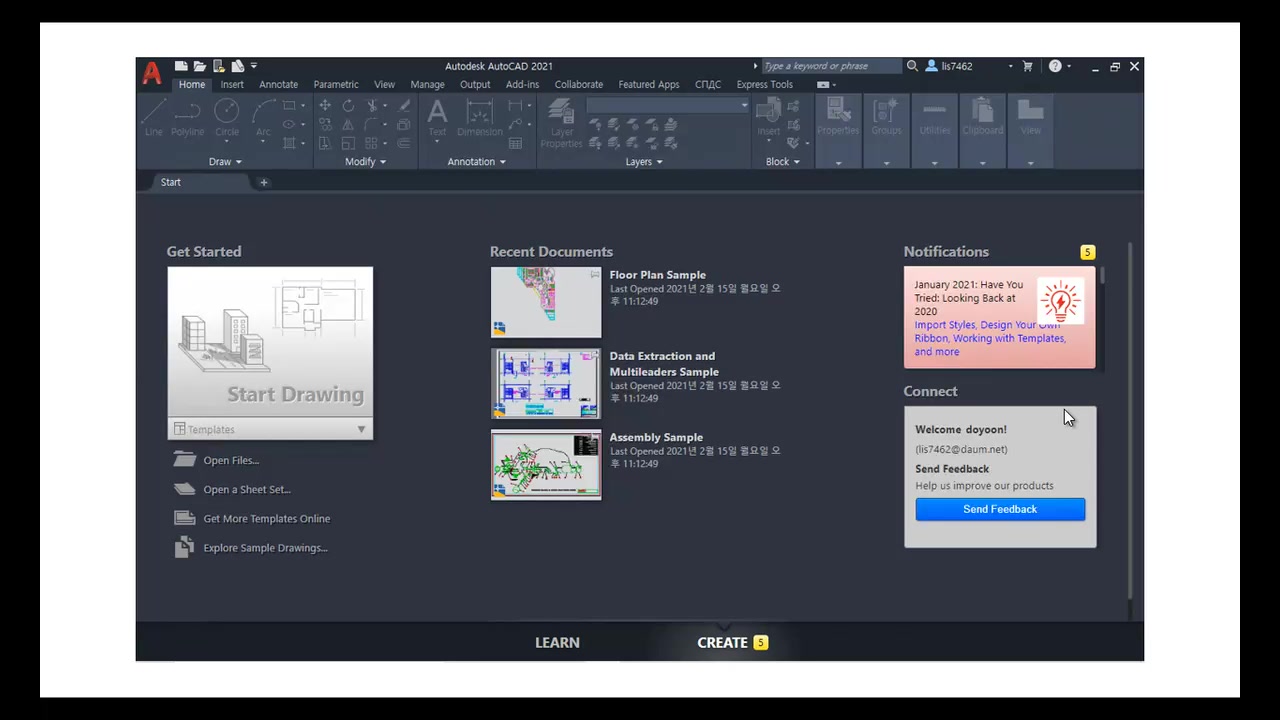Open the Autodesk App Store cart icon
This screenshot has width=1280, height=720.
click(x=1027, y=66)
